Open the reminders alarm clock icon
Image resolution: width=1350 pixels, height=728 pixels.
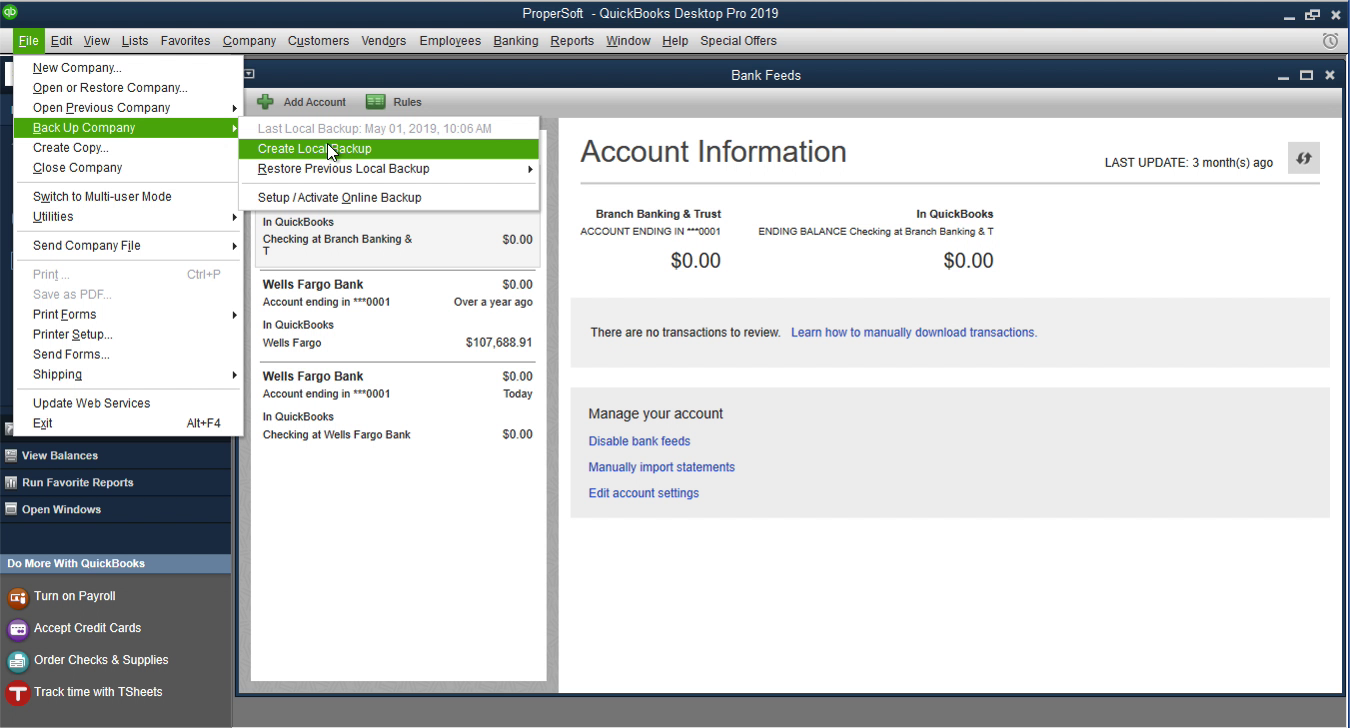pyautogui.click(x=1330, y=41)
